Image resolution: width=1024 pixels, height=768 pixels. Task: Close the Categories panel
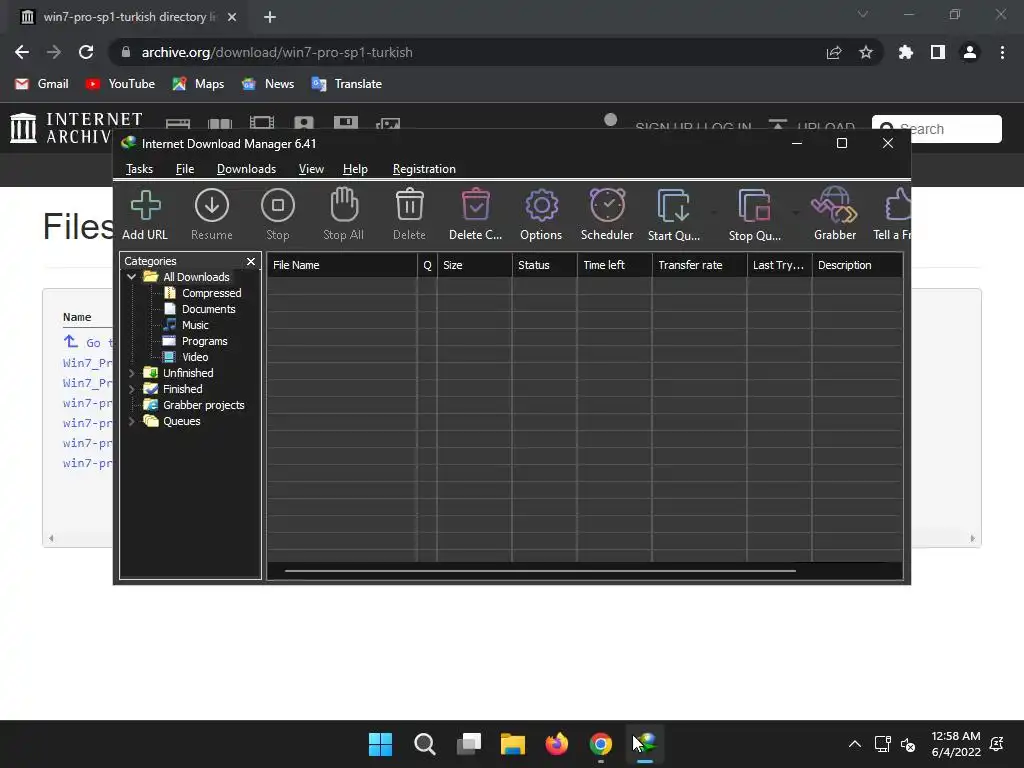coord(251,261)
